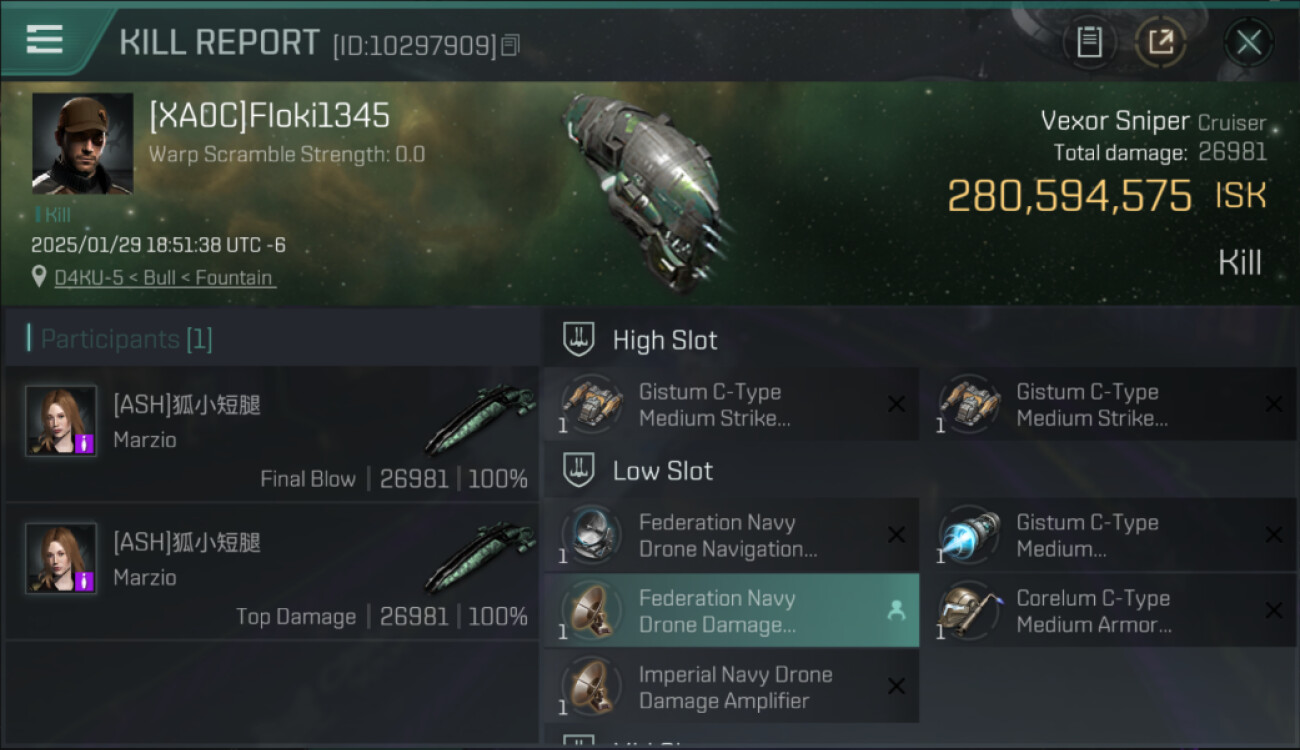Click the High Slot section header

tap(664, 340)
